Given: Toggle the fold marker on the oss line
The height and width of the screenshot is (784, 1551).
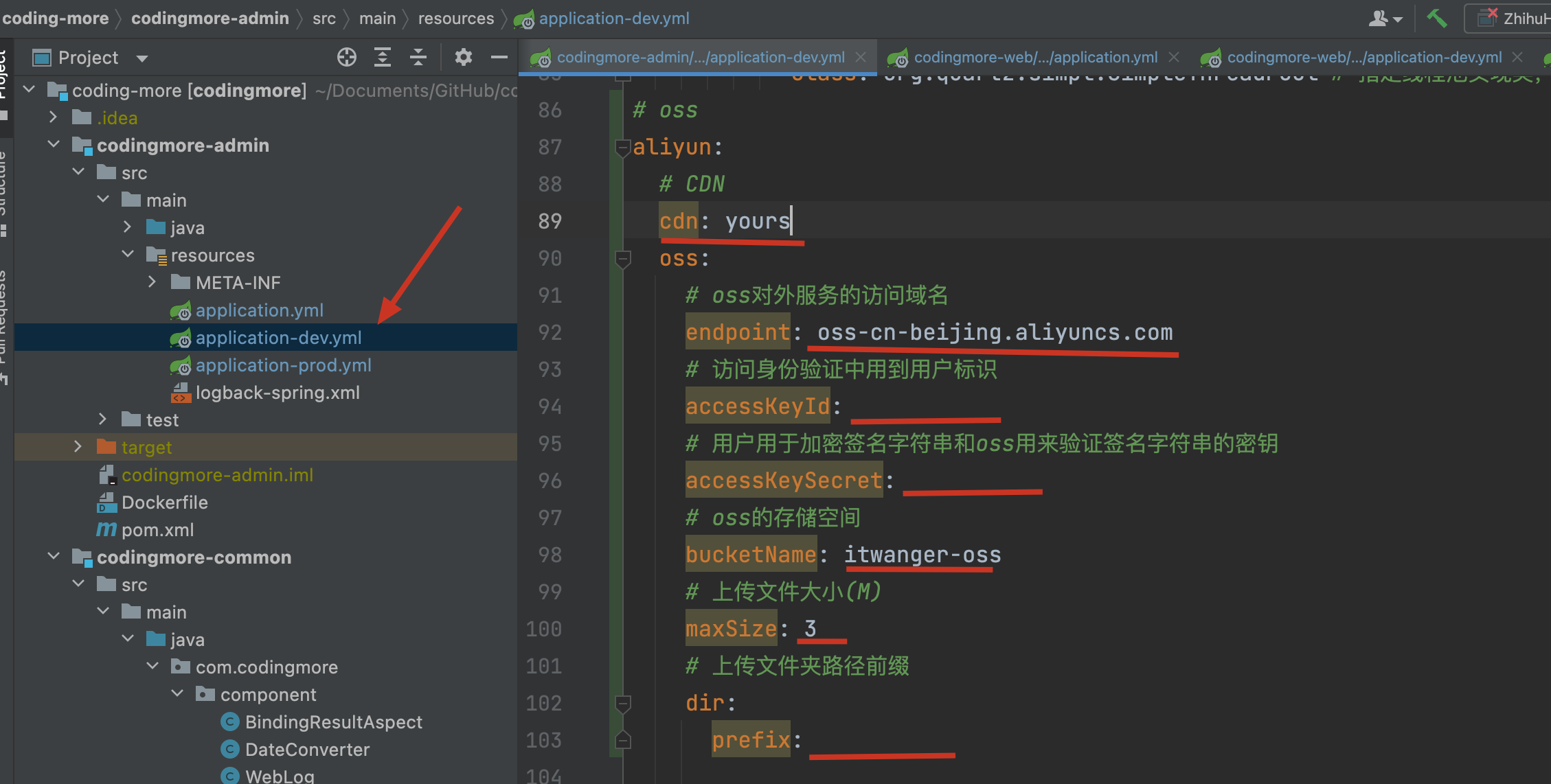Looking at the screenshot, I should pyautogui.click(x=623, y=258).
